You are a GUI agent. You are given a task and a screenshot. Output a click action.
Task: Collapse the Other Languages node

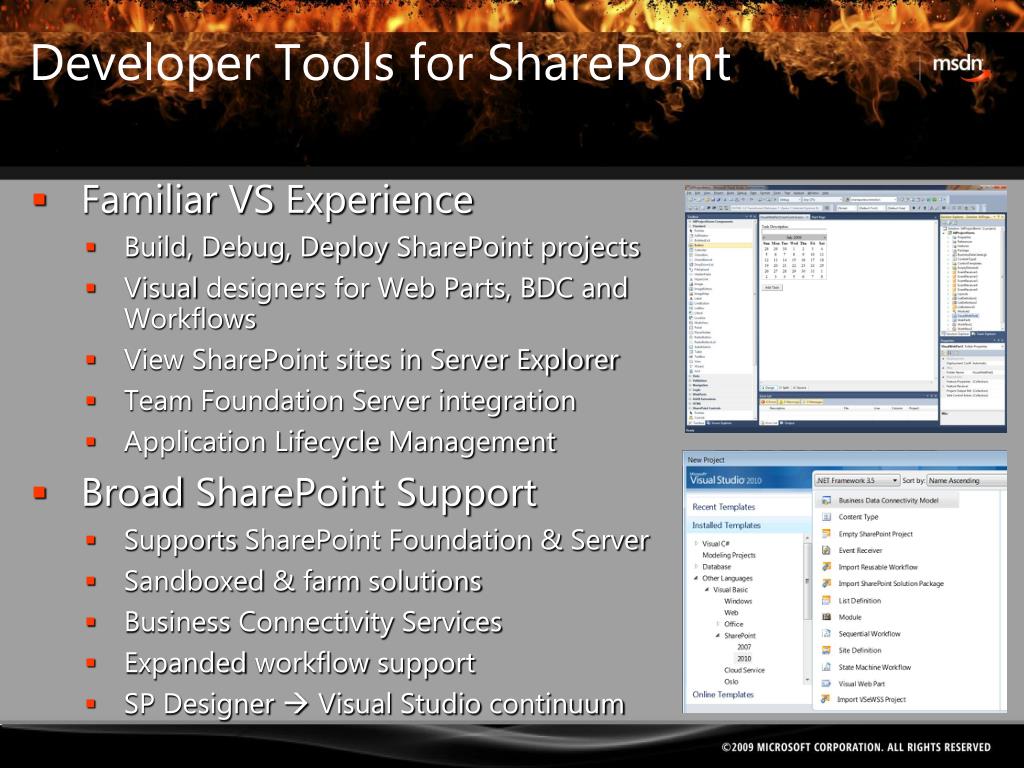695,578
